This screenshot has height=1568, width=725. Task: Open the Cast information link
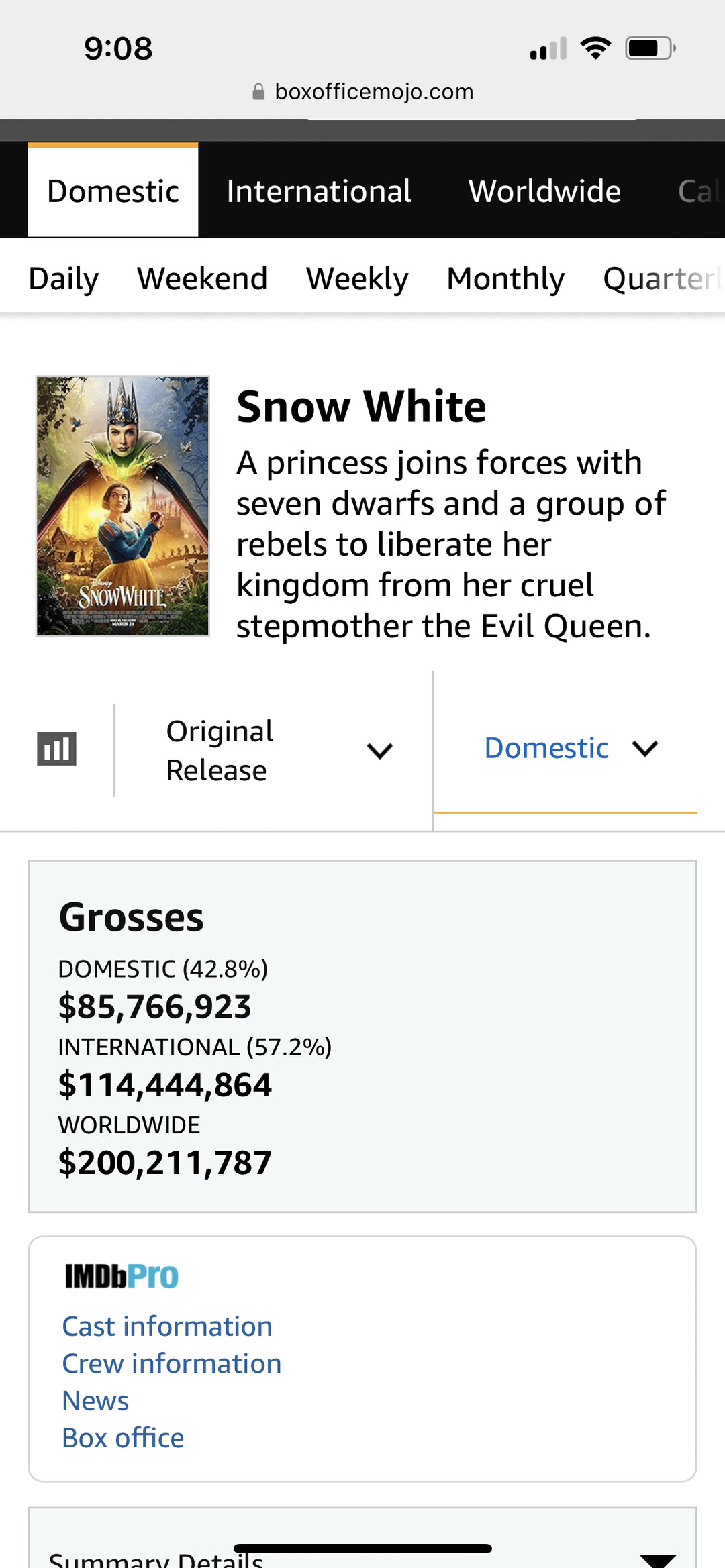[x=167, y=1326]
